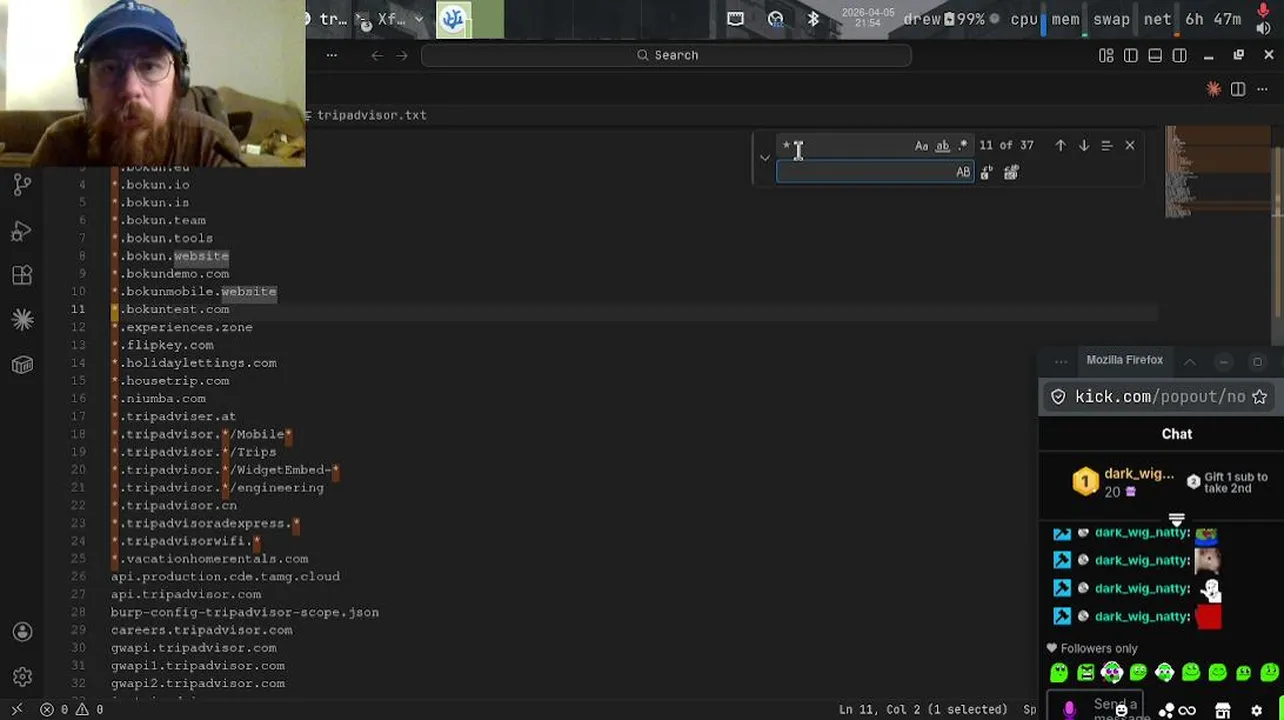This screenshot has width=1284, height=720.
Task: Collapse the chat leaderboard handle
Action: click(1176, 519)
